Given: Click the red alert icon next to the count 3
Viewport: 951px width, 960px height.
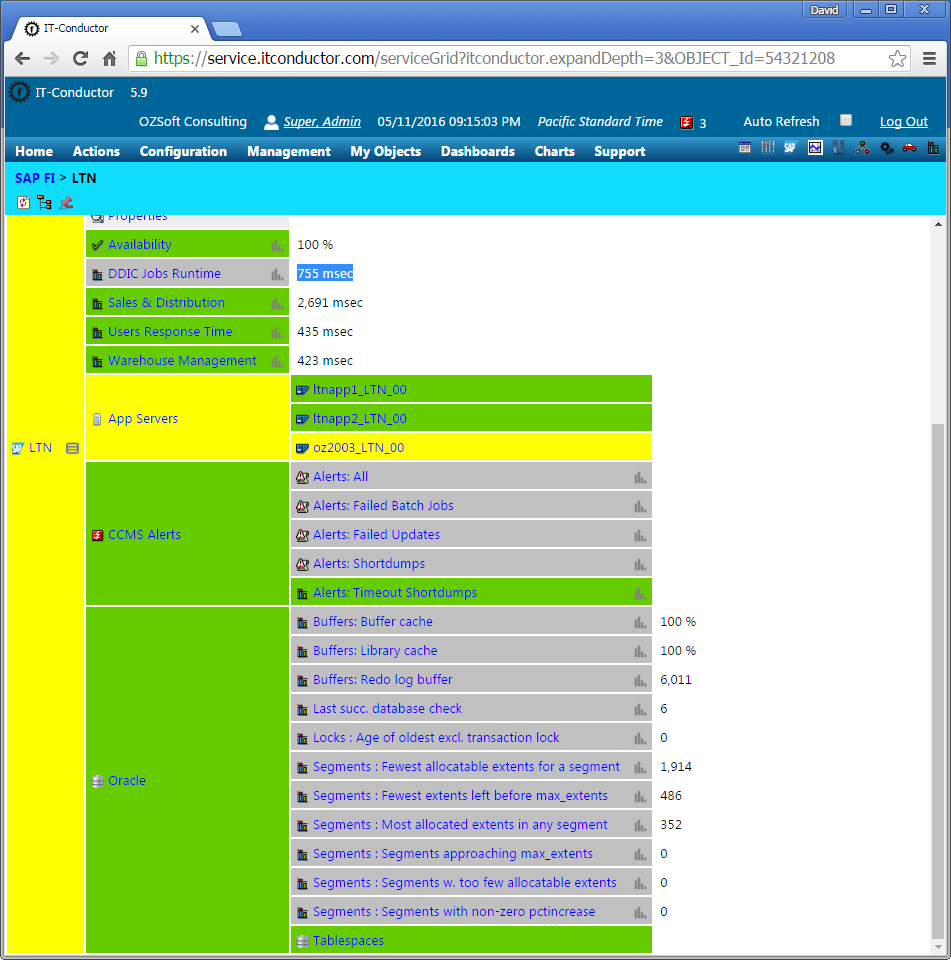Looking at the screenshot, I should click(686, 122).
